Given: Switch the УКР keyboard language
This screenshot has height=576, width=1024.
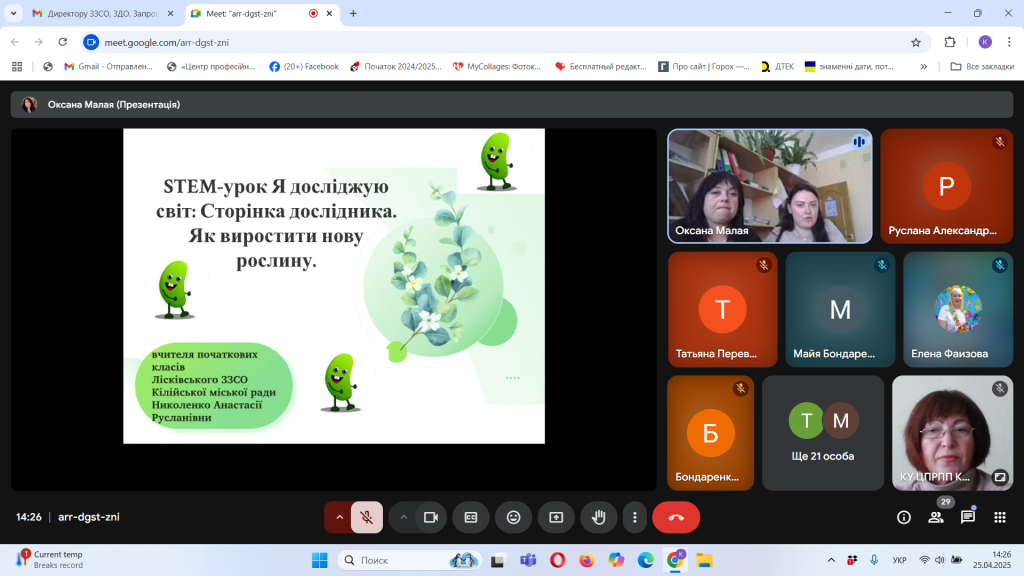Looking at the screenshot, I should pos(899,560).
